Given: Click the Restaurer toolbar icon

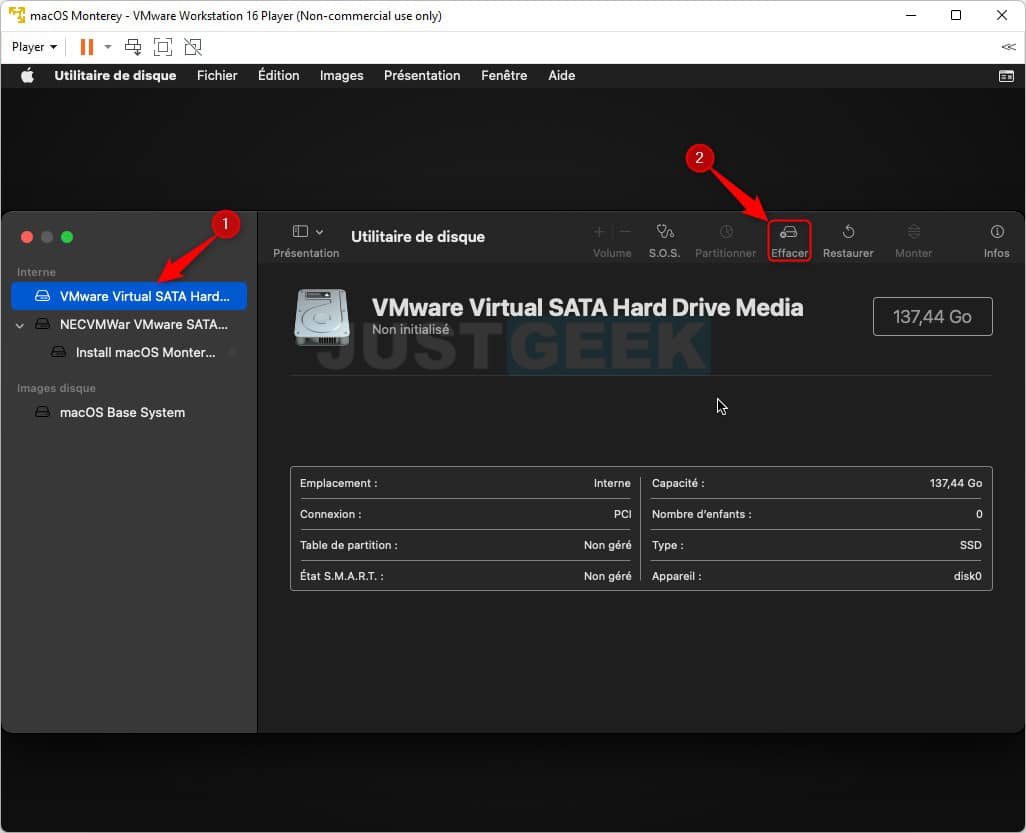Looking at the screenshot, I should pyautogui.click(x=848, y=232).
